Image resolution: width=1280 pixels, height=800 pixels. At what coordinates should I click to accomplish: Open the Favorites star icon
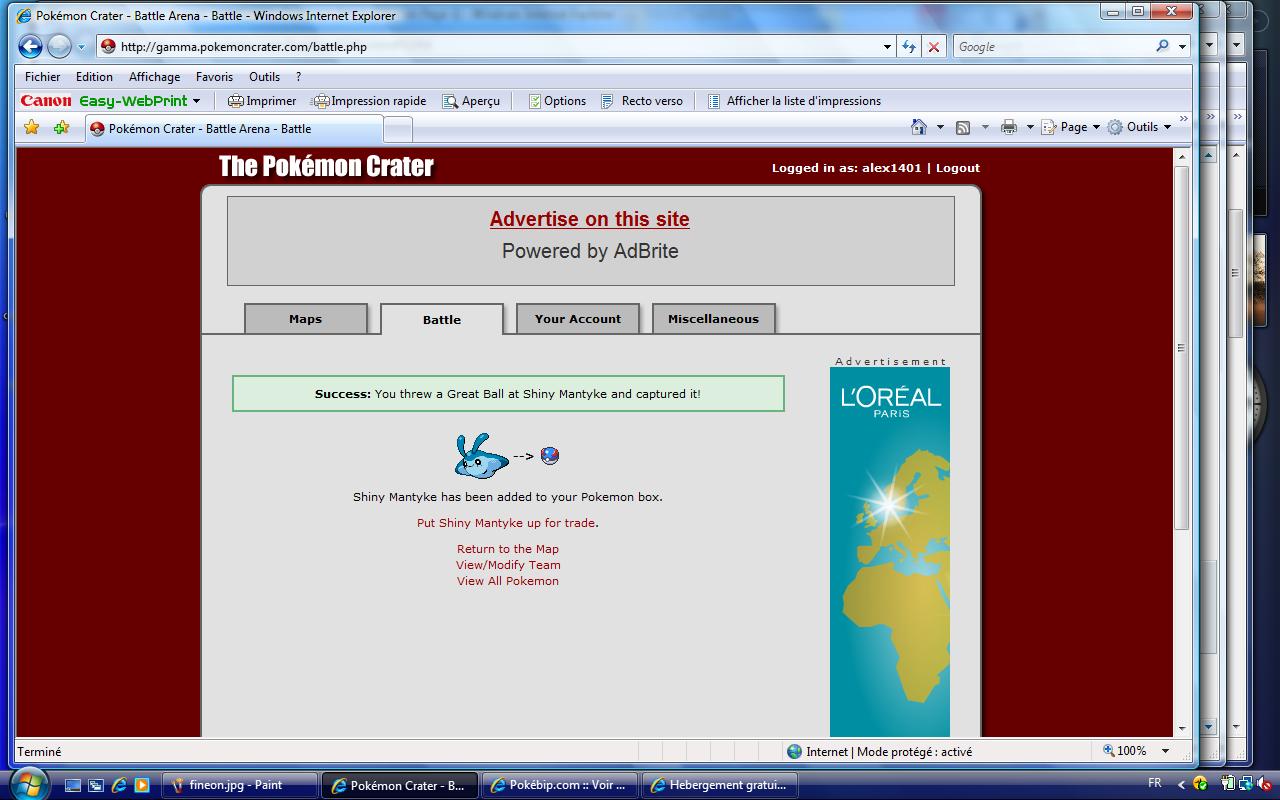(x=32, y=127)
